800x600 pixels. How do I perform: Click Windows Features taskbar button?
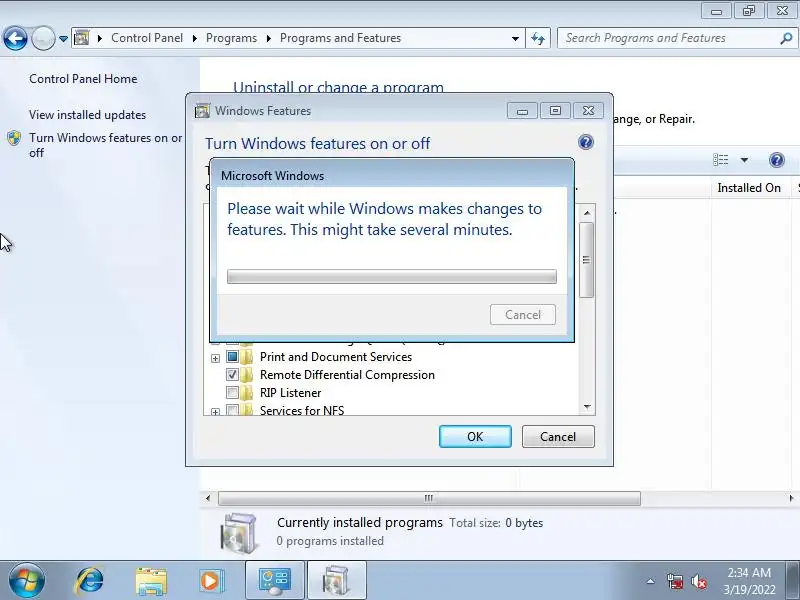point(337,581)
